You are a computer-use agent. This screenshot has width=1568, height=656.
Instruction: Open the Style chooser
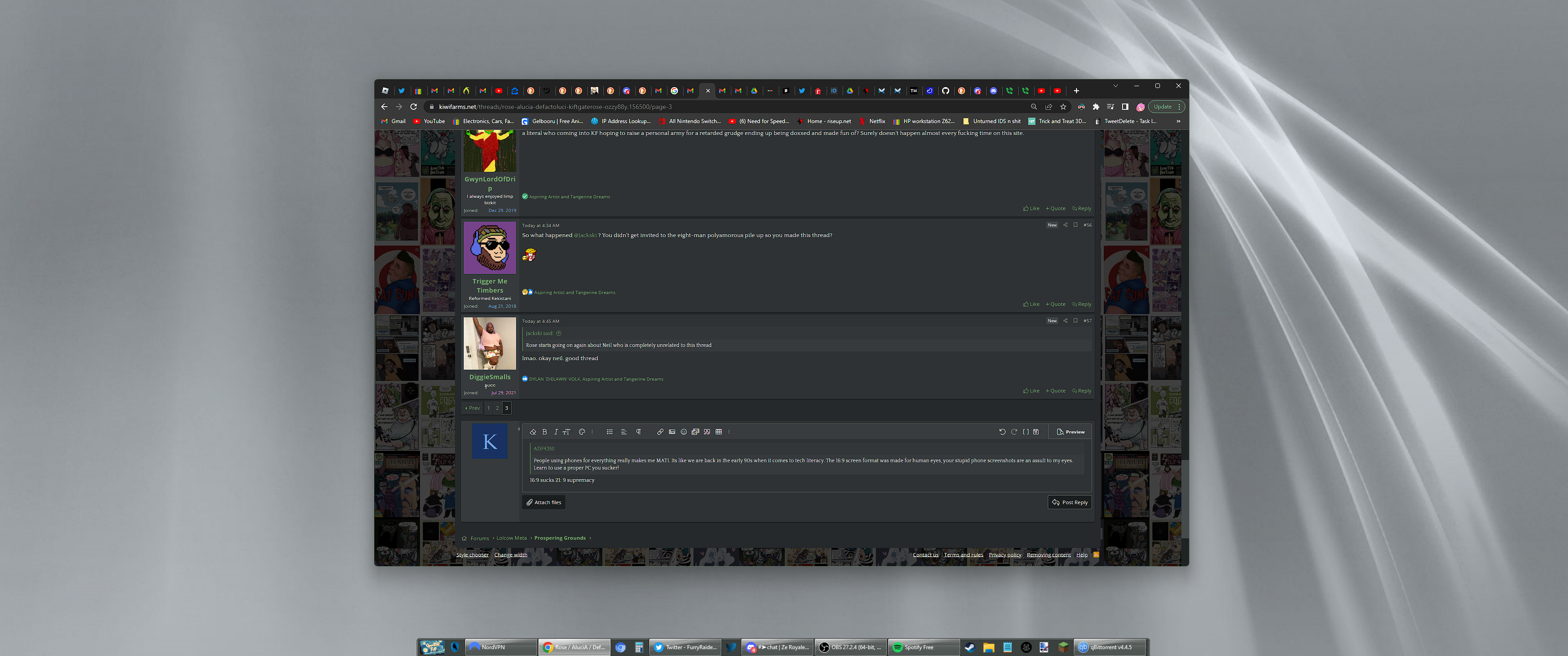tap(472, 555)
